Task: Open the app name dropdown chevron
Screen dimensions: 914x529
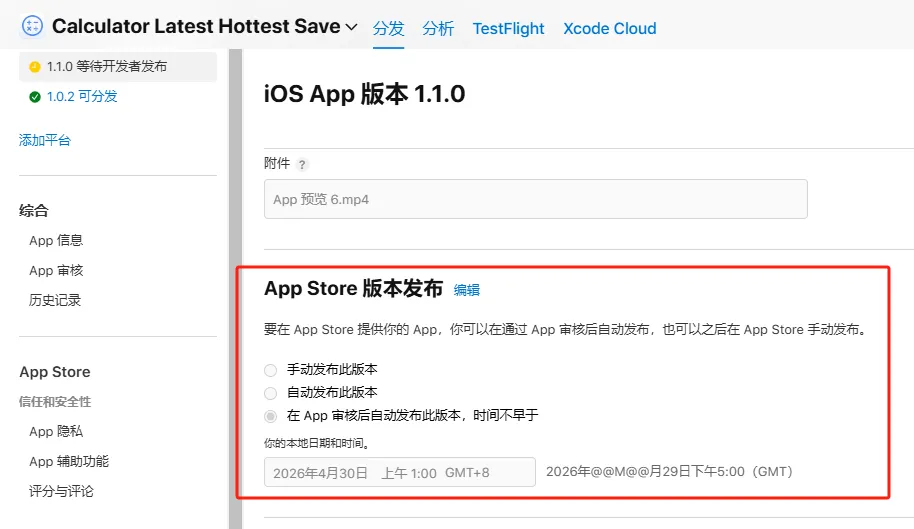Action: tap(351, 27)
